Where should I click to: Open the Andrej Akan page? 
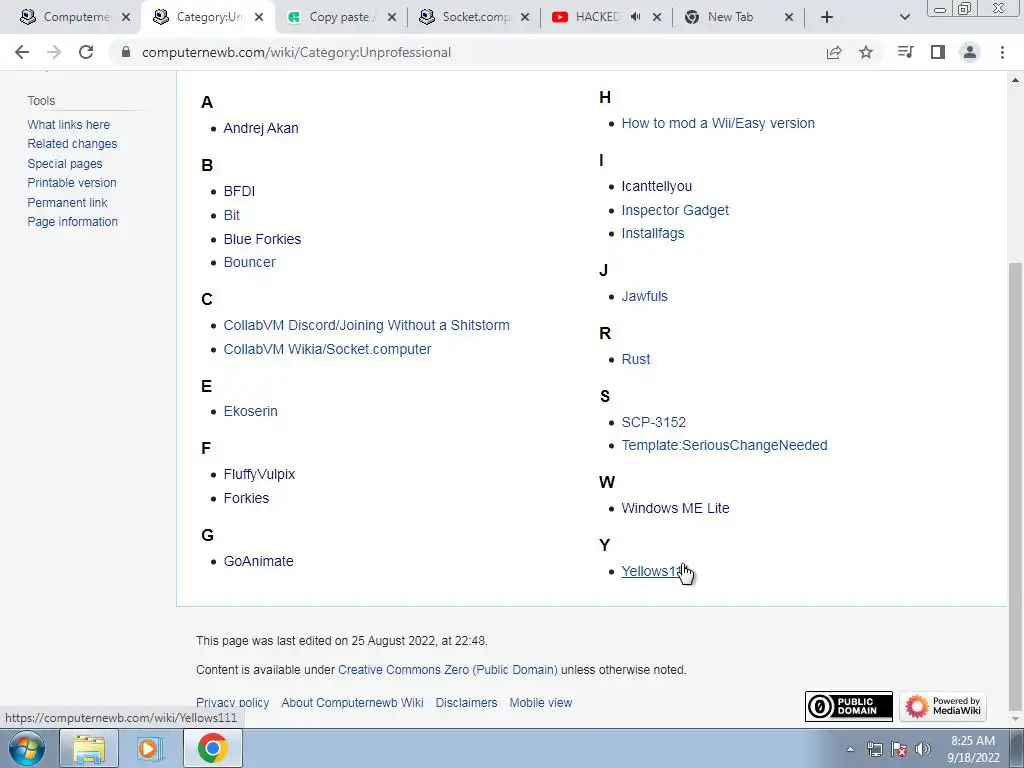pyautogui.click(x=261, y=128)
